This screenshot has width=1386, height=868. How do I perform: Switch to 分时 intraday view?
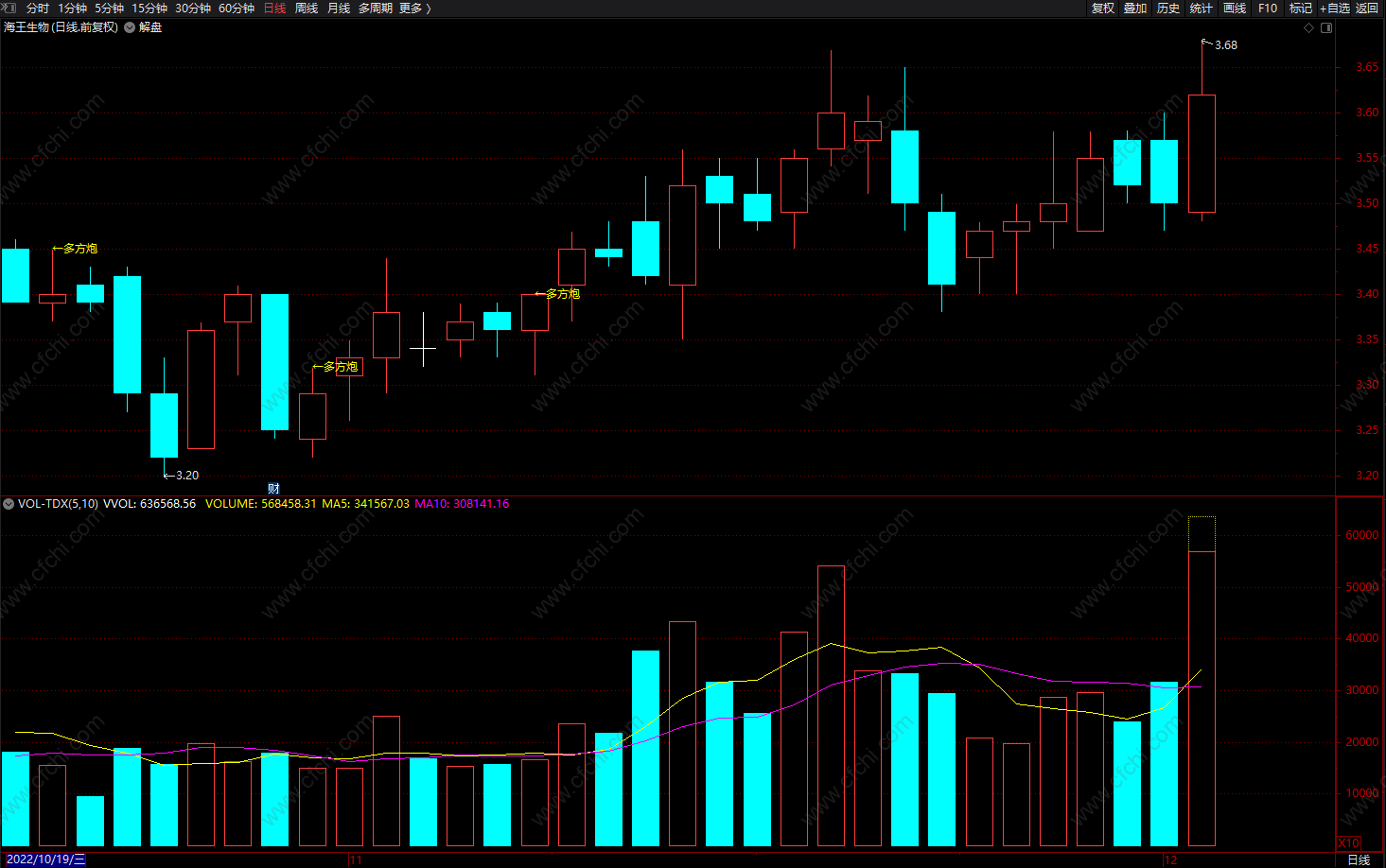pyautogui.click(x=38, y=8)
